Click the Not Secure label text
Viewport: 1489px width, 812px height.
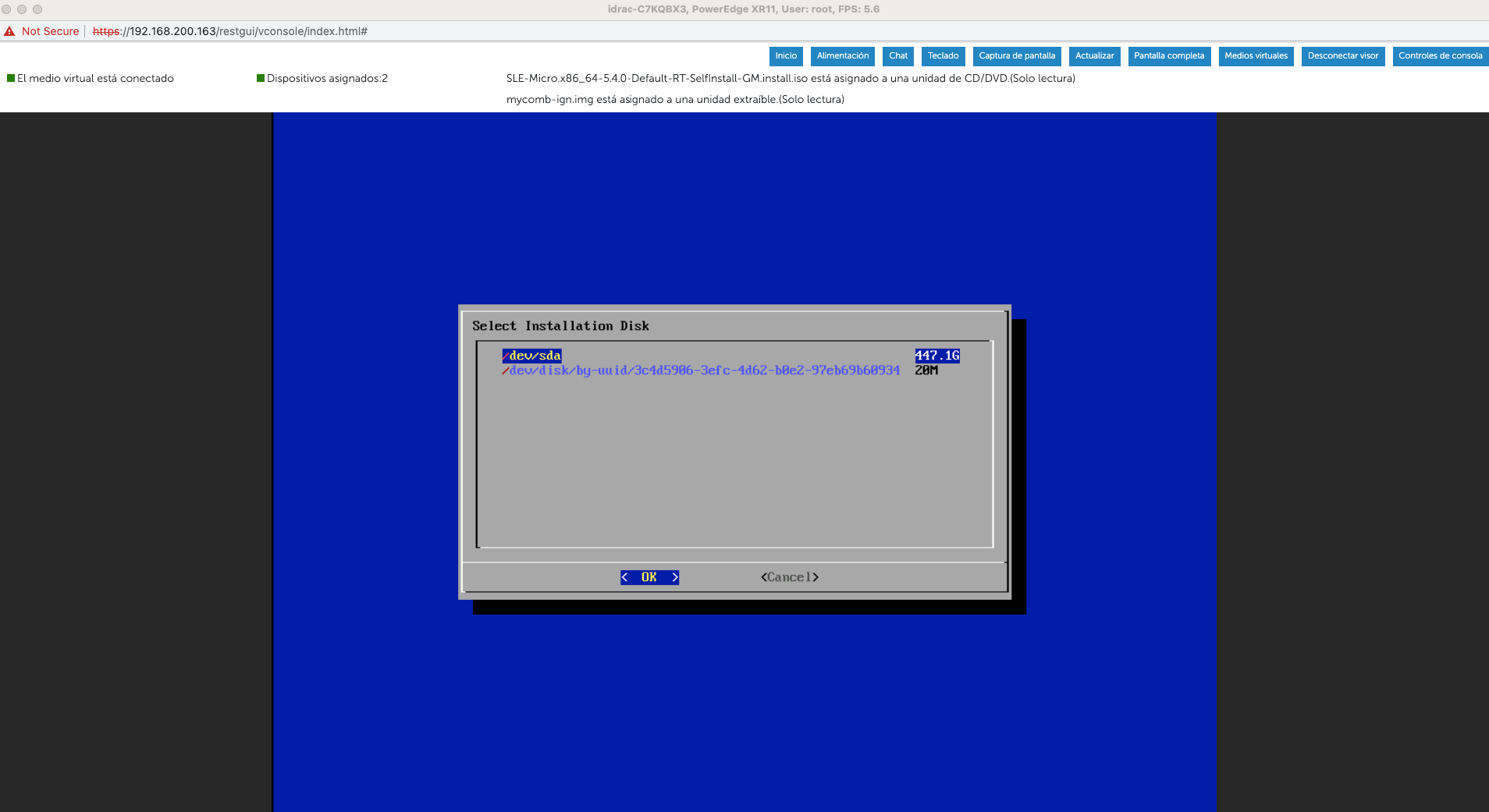point(50,31)
